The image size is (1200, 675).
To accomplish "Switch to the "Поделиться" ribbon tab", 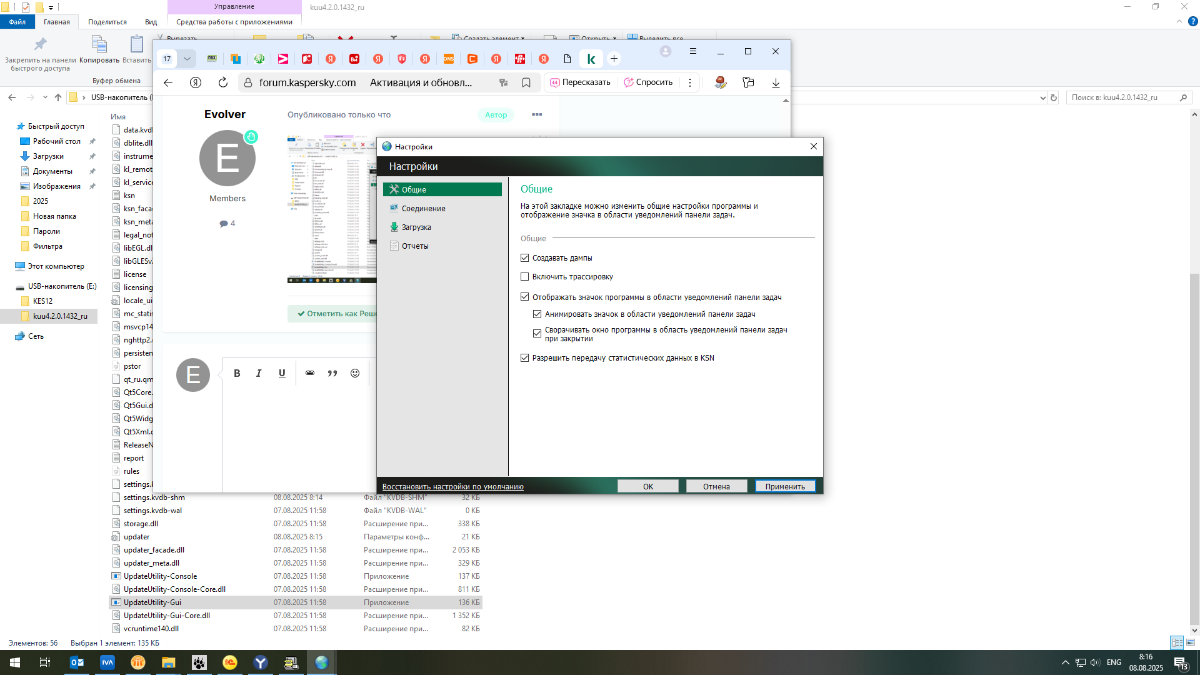I will [108, 21].
